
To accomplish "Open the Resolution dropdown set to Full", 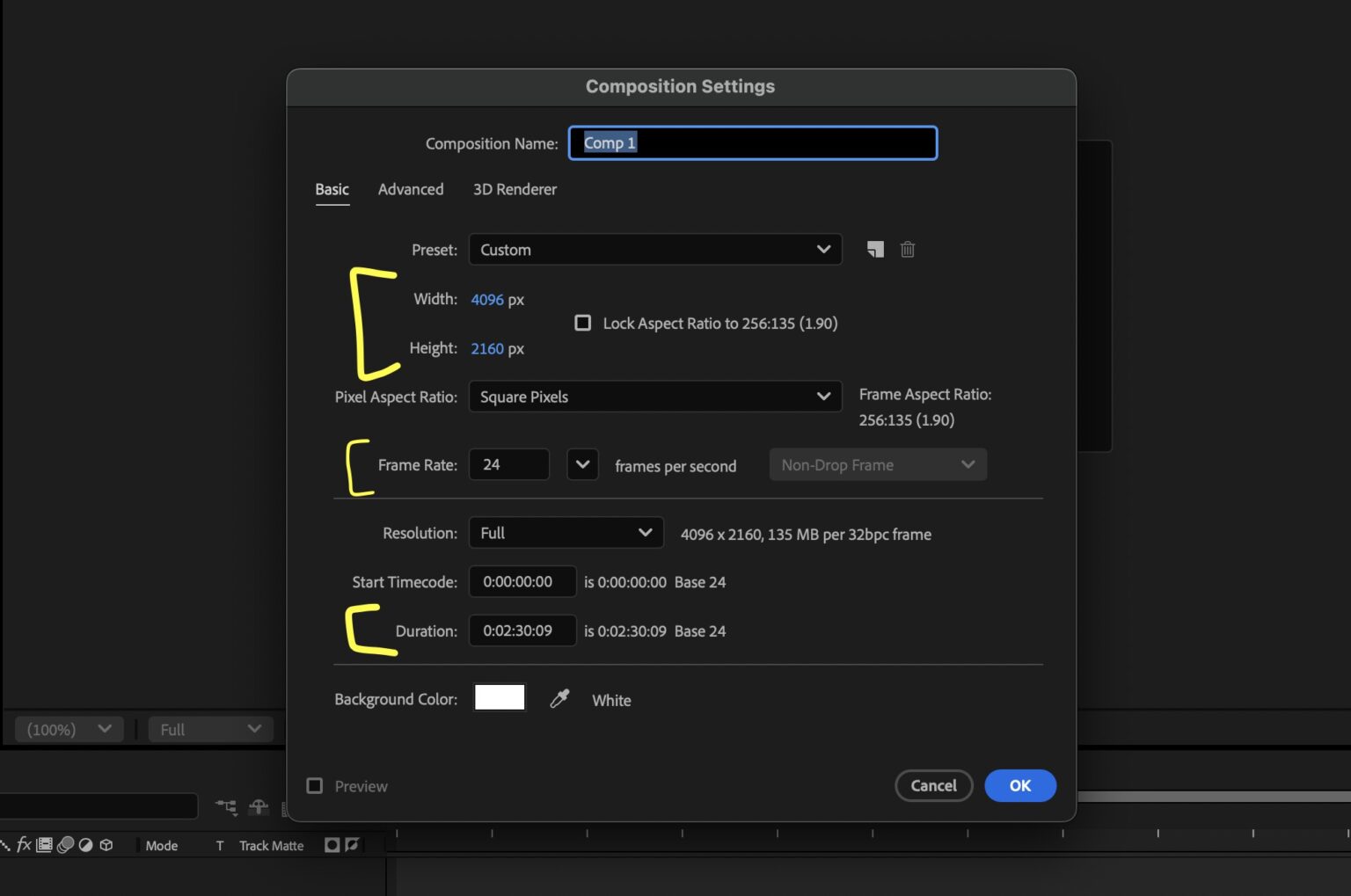I will coord(566,533).
